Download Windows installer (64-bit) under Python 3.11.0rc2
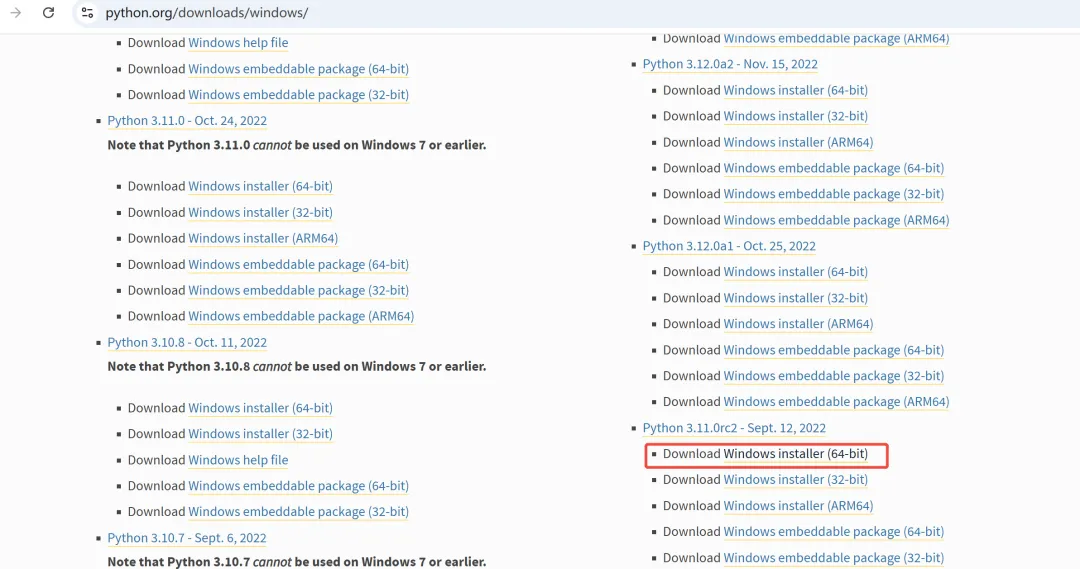The height and width of the screenshot is (569, 1080). click(796, 454)
